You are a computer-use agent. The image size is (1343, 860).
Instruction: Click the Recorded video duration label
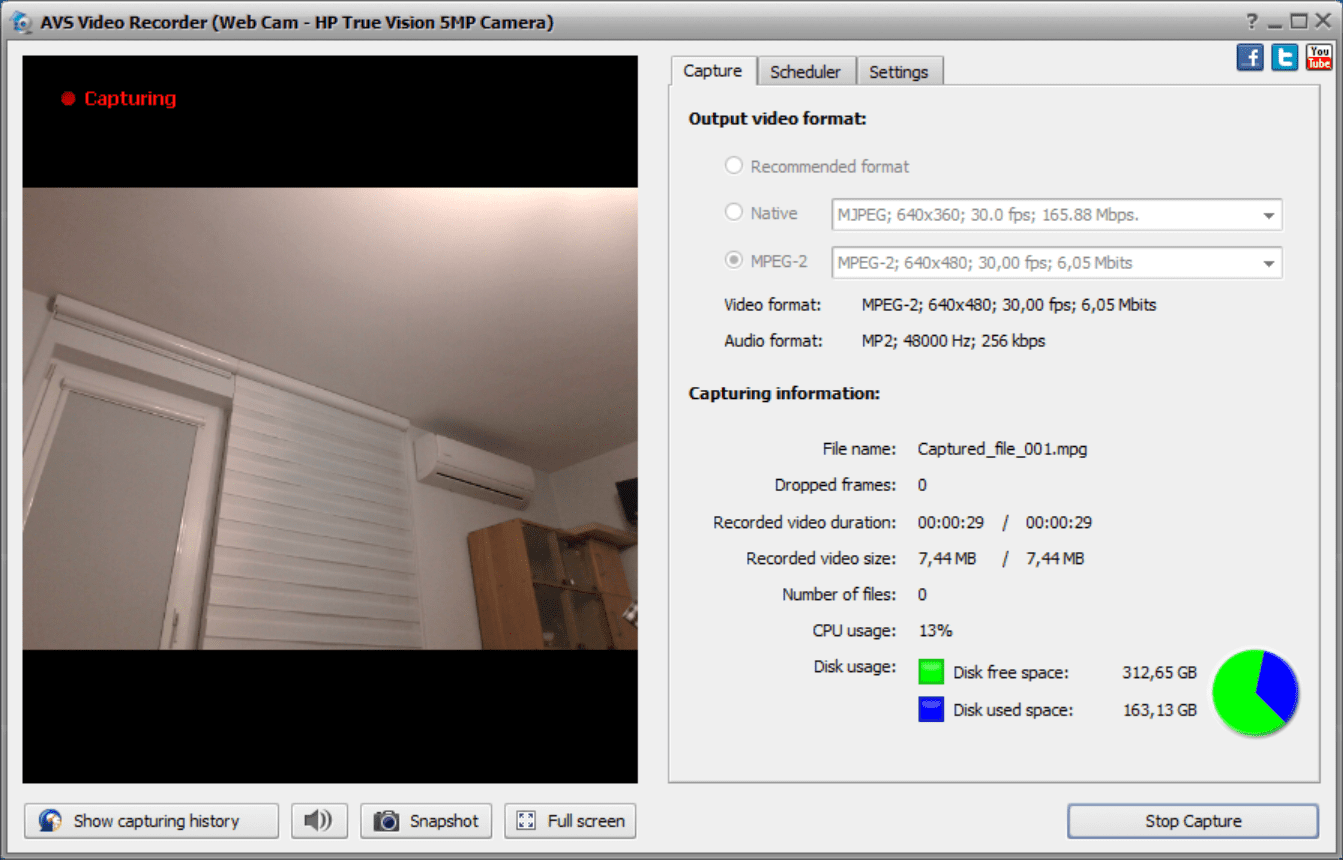click(805, 522)
